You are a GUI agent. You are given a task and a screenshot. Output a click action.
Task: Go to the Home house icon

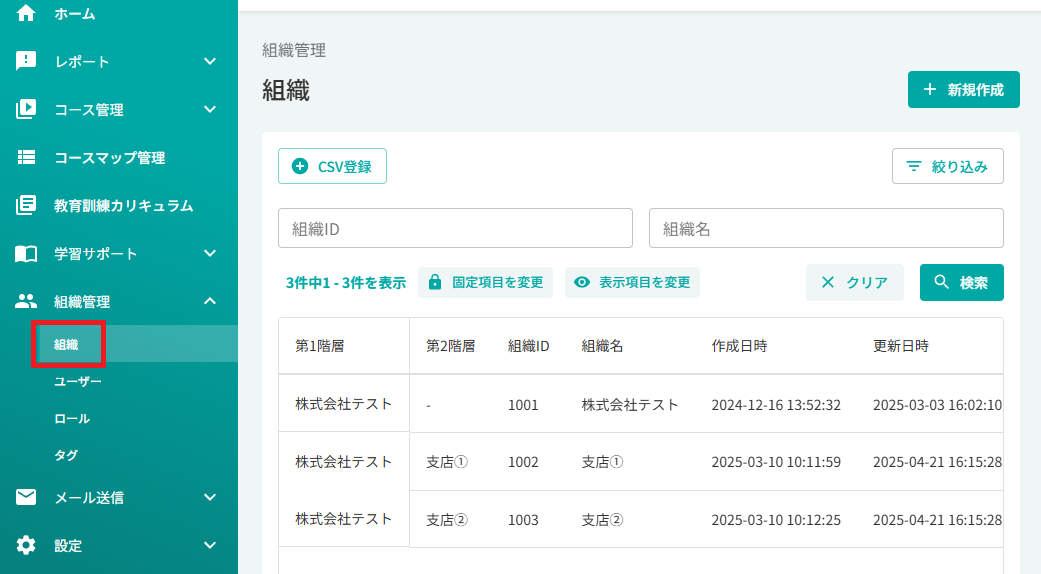pyautogui.click(x=26, y=13)
